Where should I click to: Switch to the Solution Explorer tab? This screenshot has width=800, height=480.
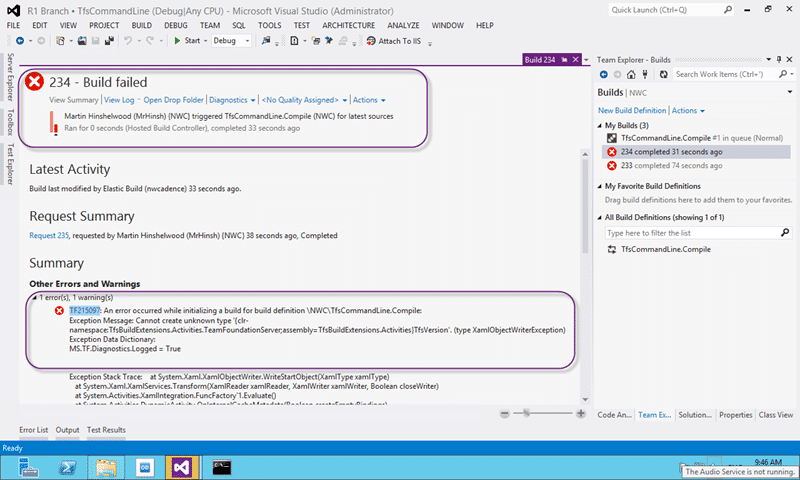(x=695, y=415)
